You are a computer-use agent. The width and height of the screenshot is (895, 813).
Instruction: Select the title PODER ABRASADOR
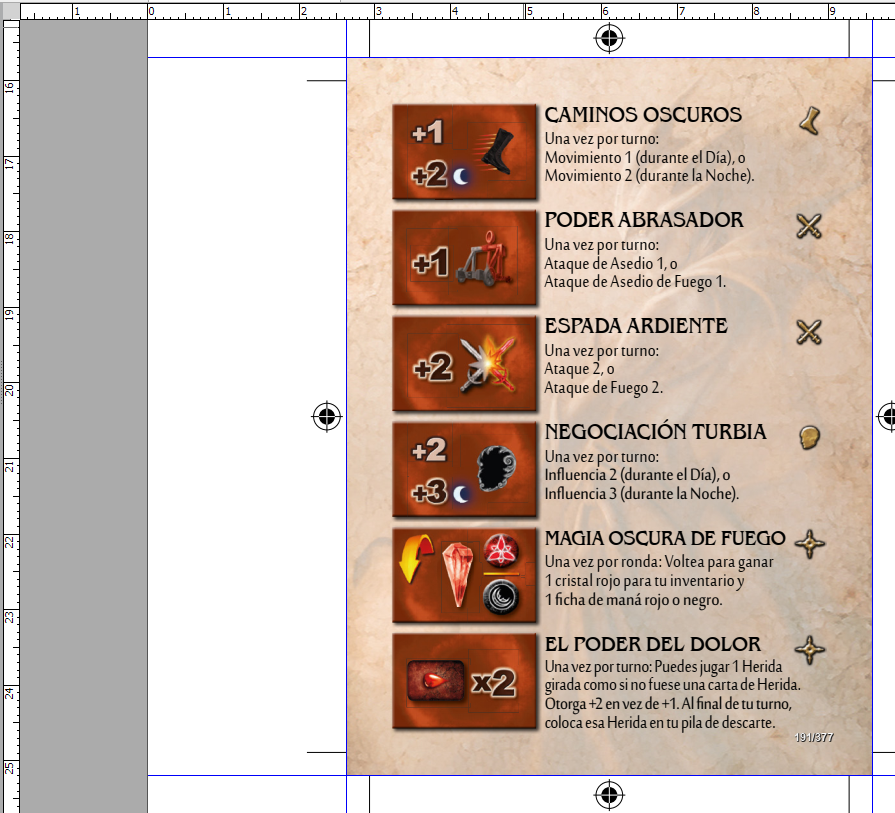(644, 220)
